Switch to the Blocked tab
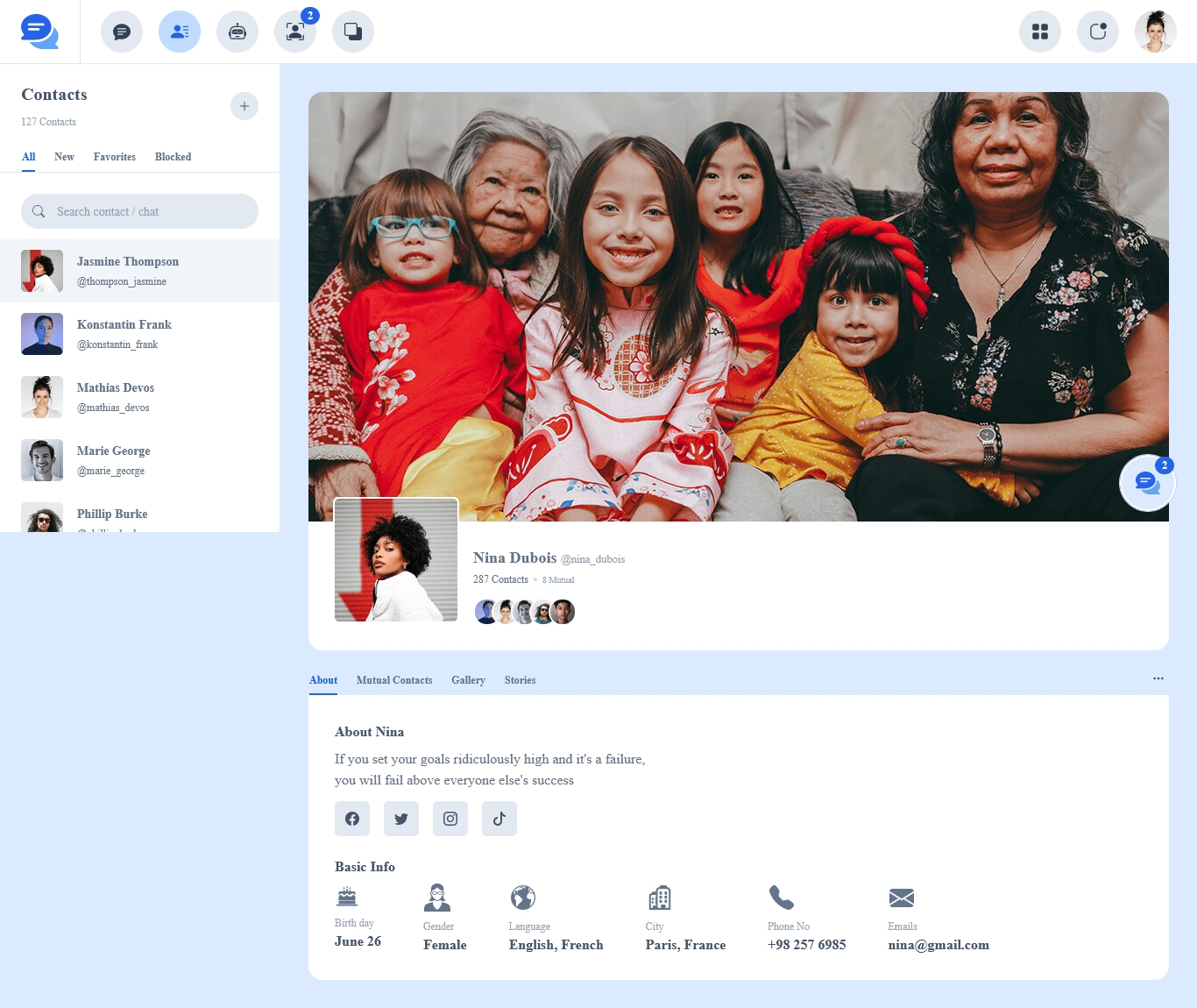The image size is (1197, 1008). pyautogui.click(x=173, y=157)
